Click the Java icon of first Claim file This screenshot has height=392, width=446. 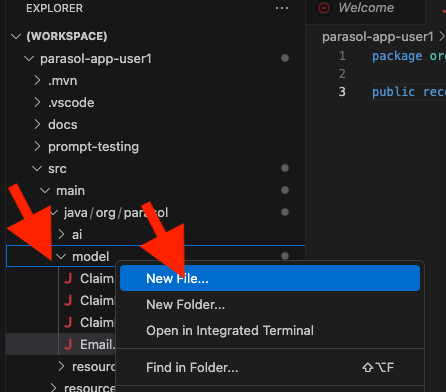click(x=68, y=278)
